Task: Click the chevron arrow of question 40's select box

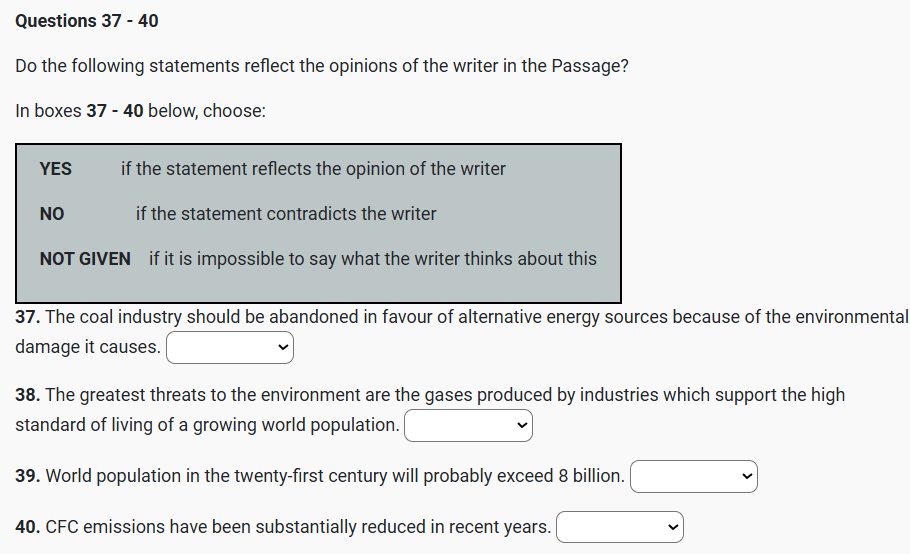Action: (673, 527)
